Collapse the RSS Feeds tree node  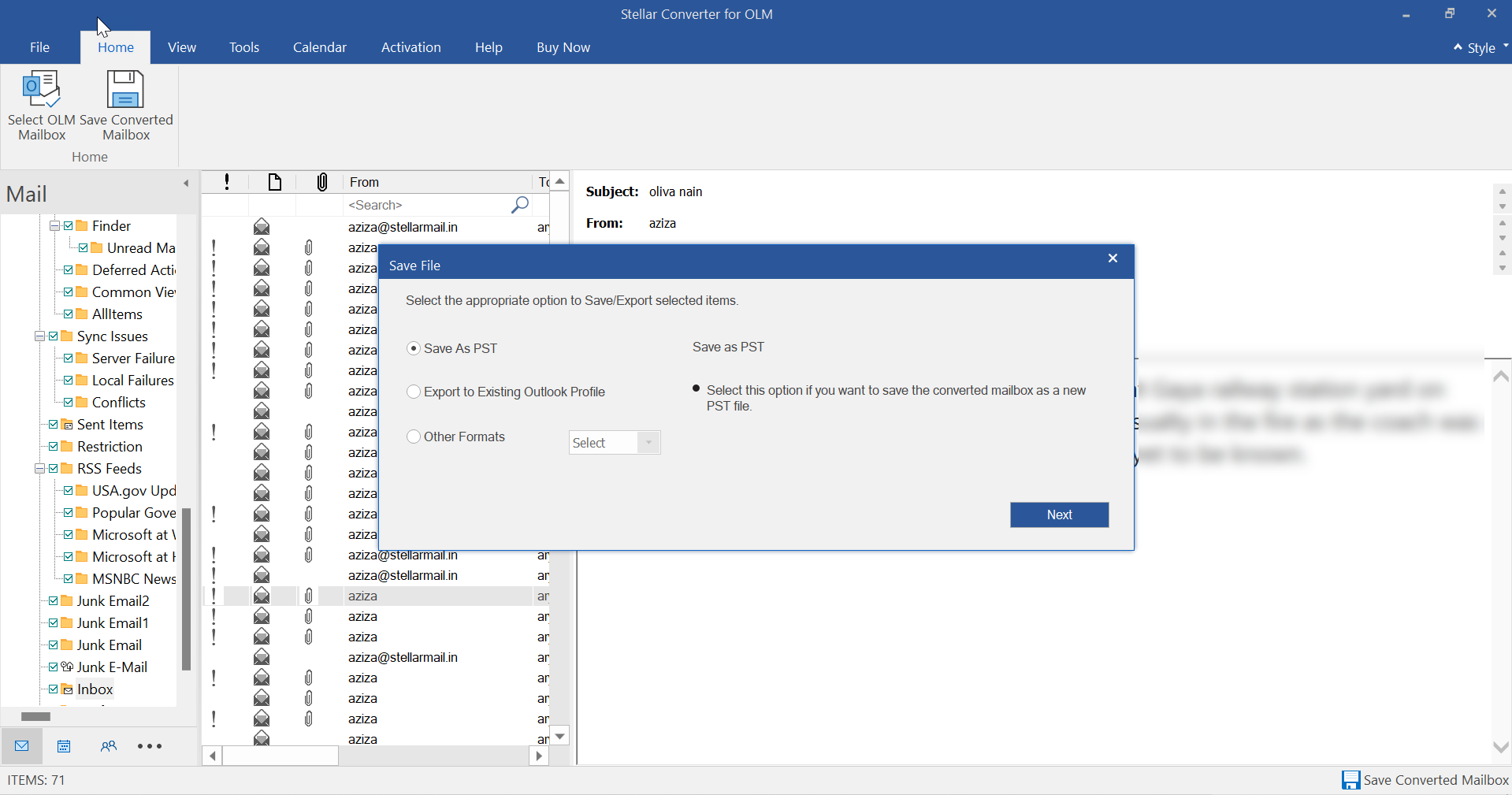pyautogui.click(x=39, y=469)
